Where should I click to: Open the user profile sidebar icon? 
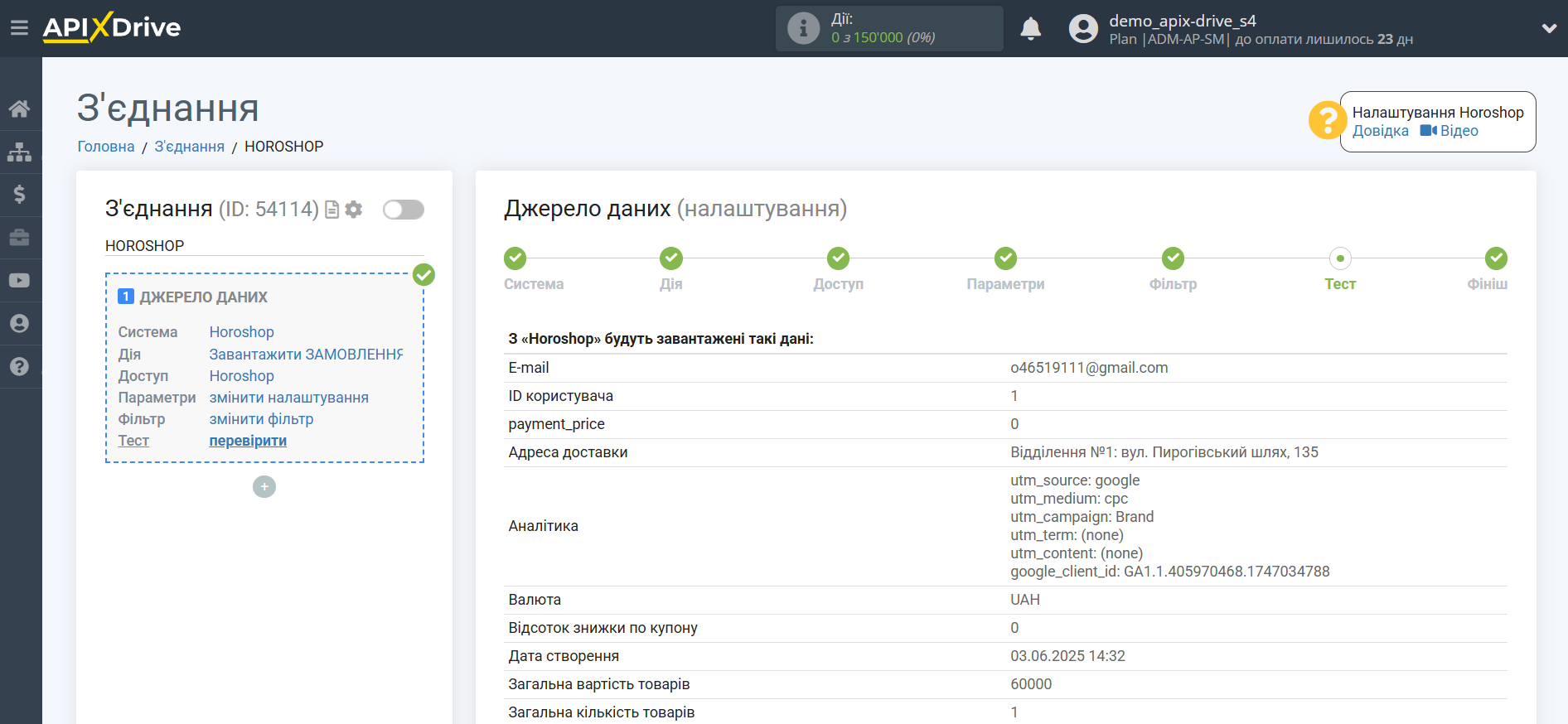pyautogui.click(x=19, y=324)
